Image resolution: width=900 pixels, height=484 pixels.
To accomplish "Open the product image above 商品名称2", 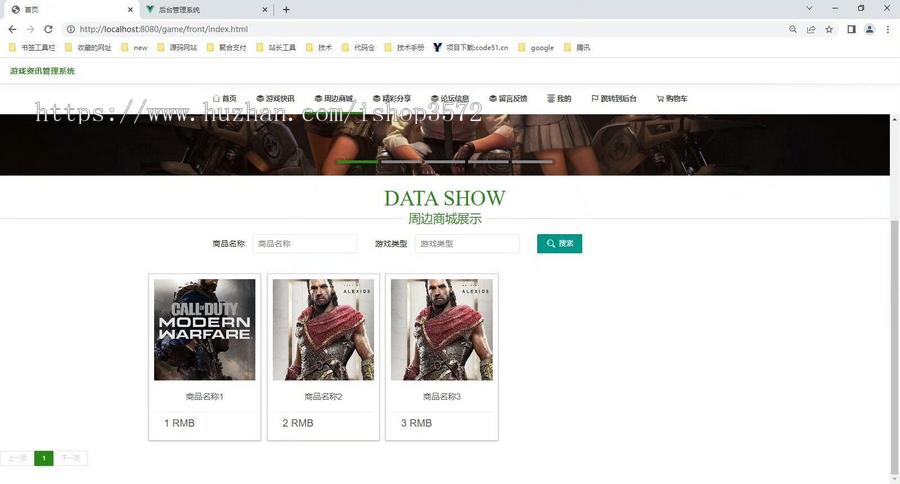I will click(x=323, y=330).
